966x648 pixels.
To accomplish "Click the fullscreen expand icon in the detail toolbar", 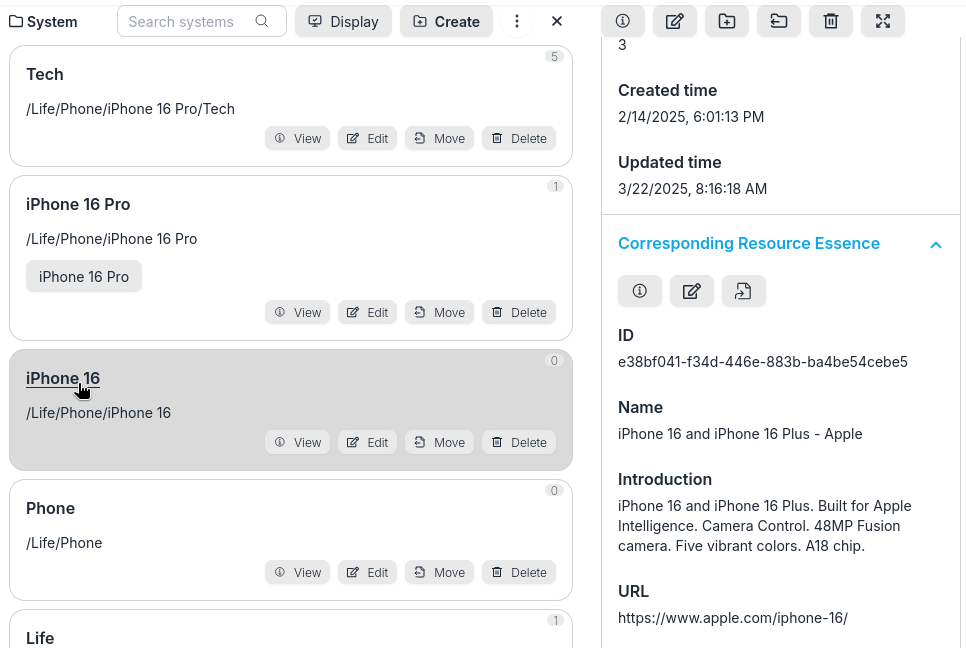I will tap(883, 21).
